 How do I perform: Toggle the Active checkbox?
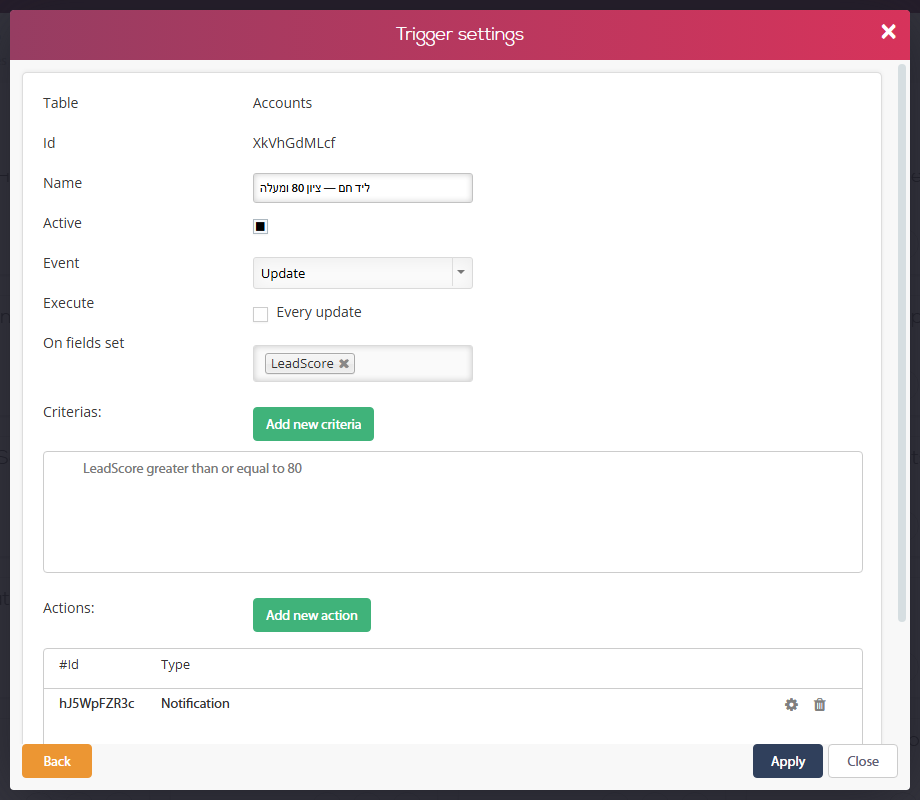[x=261, y=227]
